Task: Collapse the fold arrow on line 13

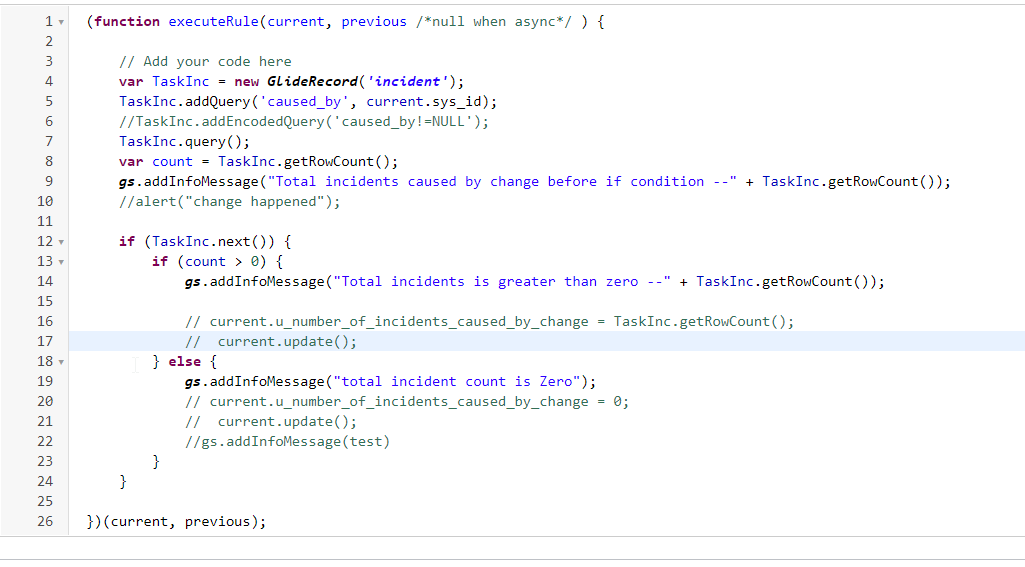Action: click(x=61, y=262)
